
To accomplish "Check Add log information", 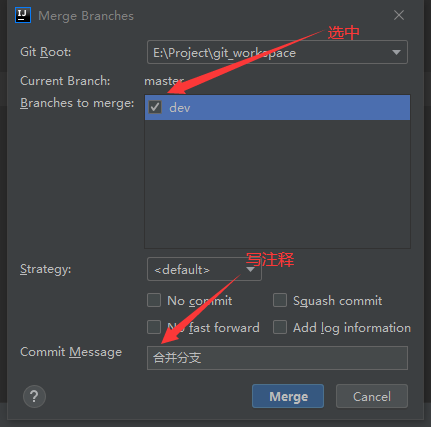I will point(280,327).
